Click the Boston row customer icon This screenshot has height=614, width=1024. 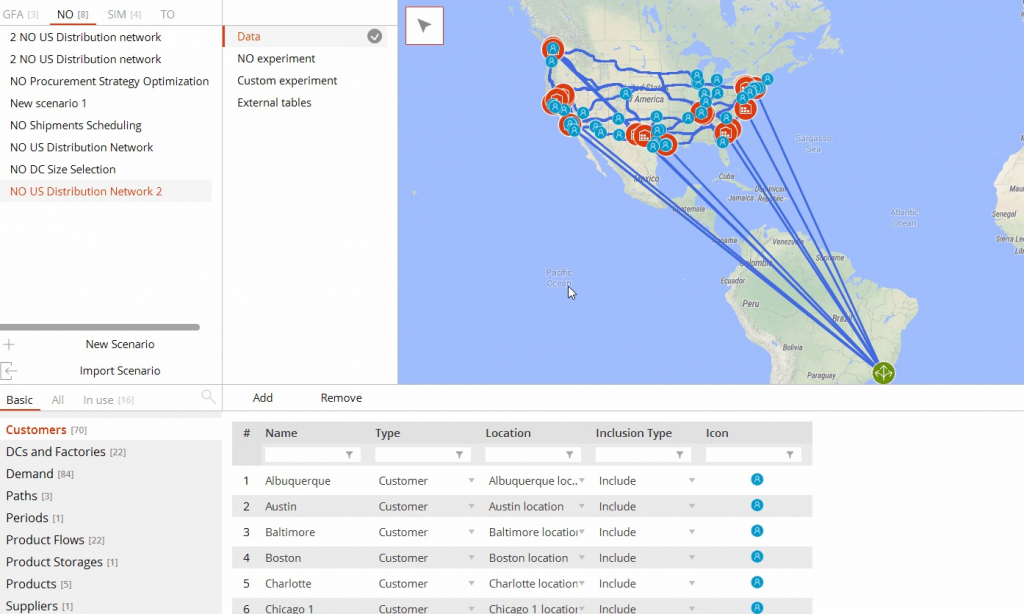click(757, 557)
